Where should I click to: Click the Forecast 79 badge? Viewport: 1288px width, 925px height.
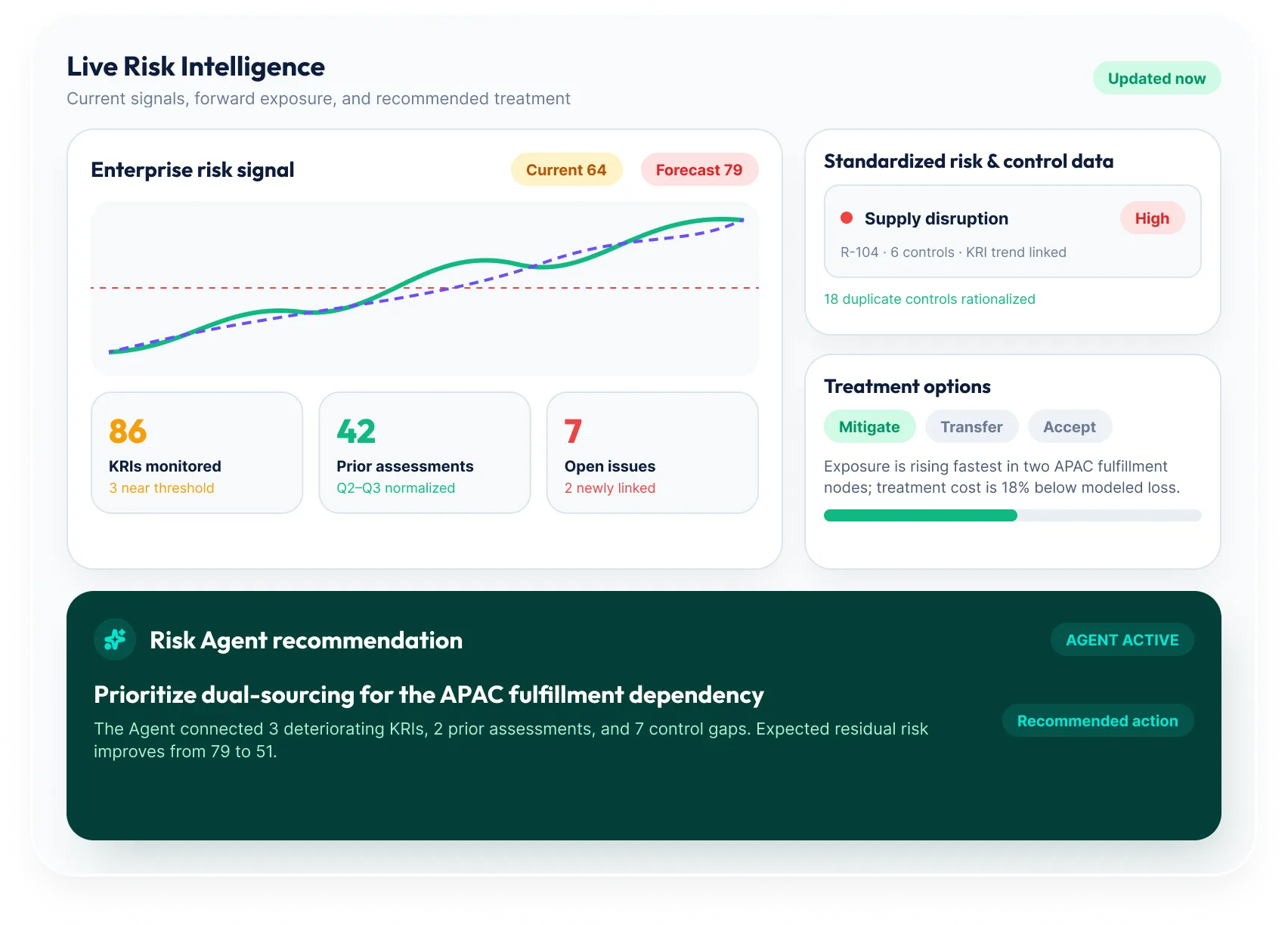pyautogui.click(x=699, y=169)
